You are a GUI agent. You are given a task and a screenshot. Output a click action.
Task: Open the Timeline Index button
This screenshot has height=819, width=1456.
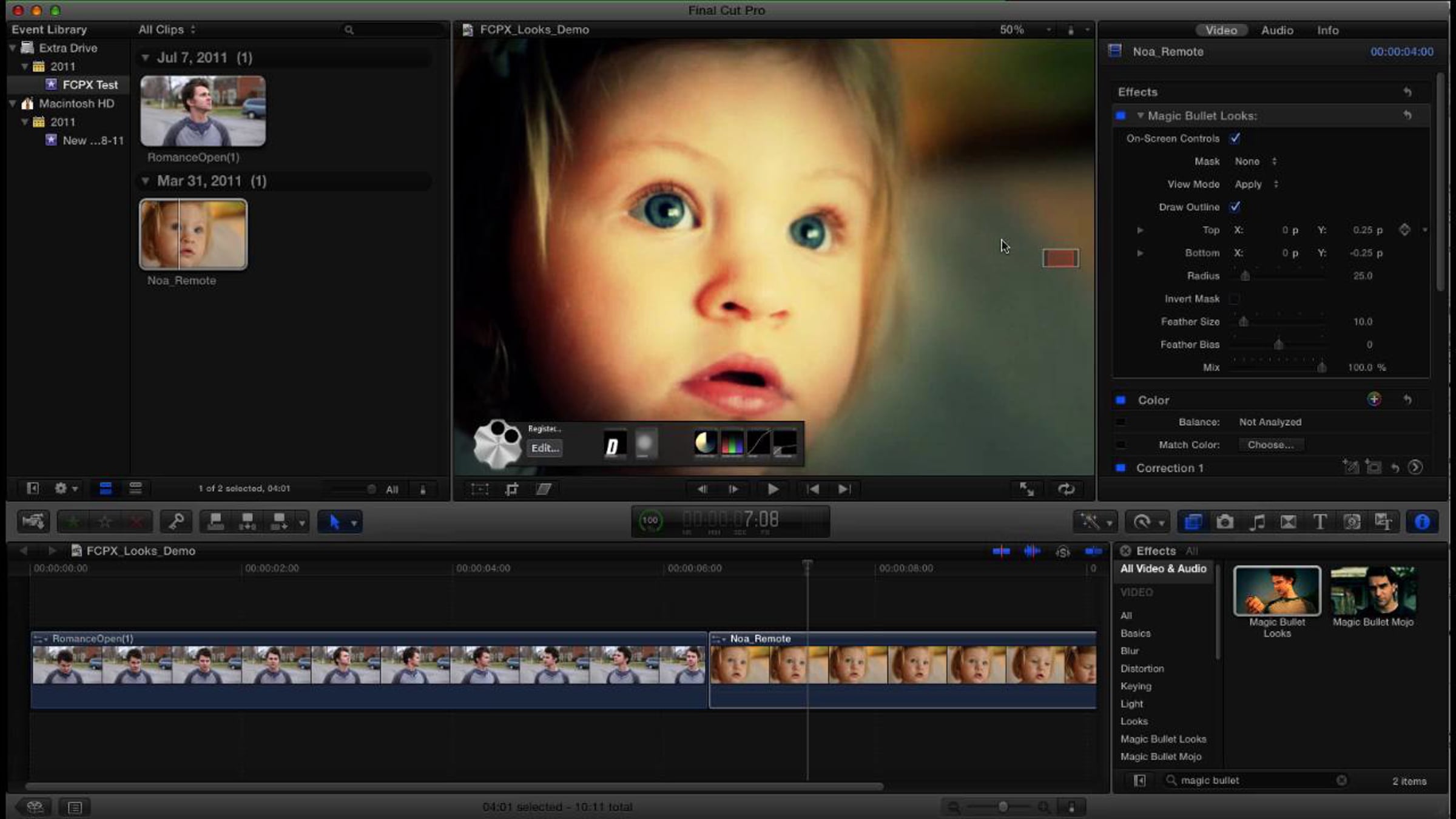pos(75,807)
